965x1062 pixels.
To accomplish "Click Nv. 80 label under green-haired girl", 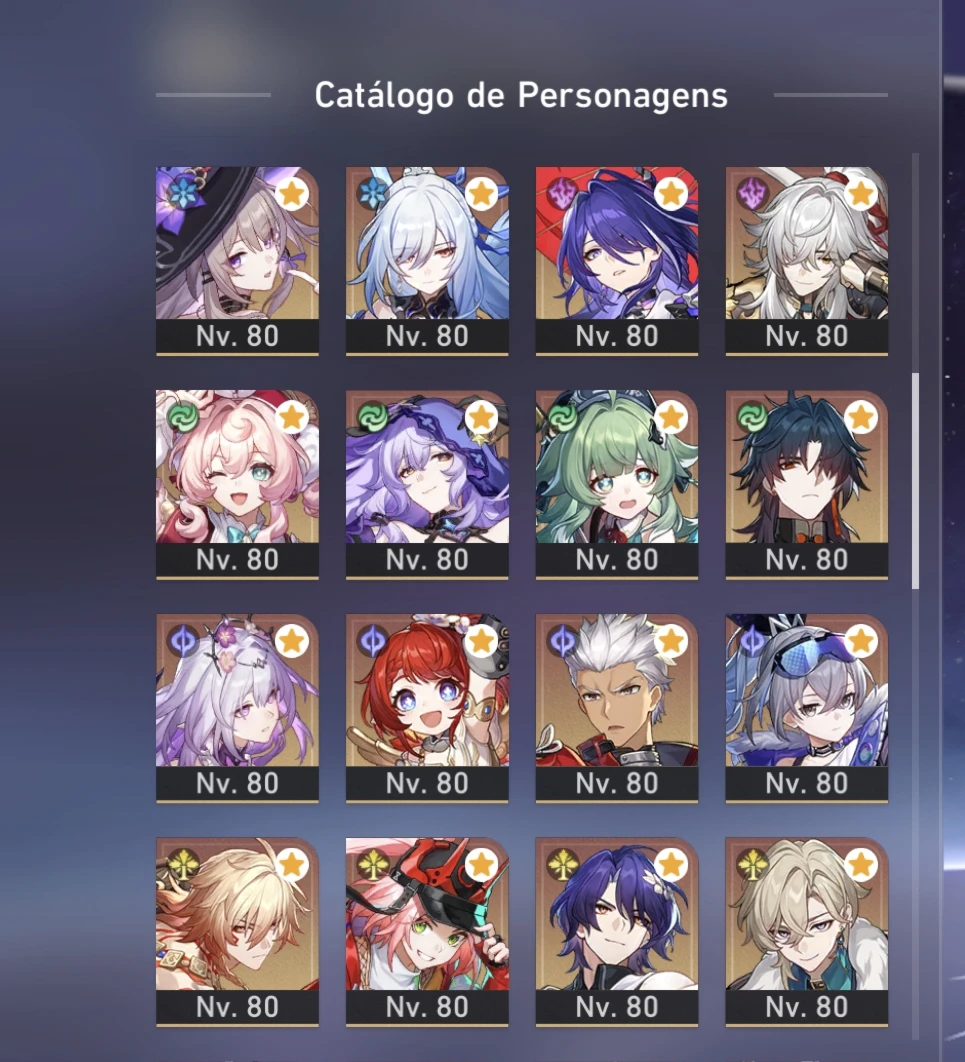I will click(617, 560).
